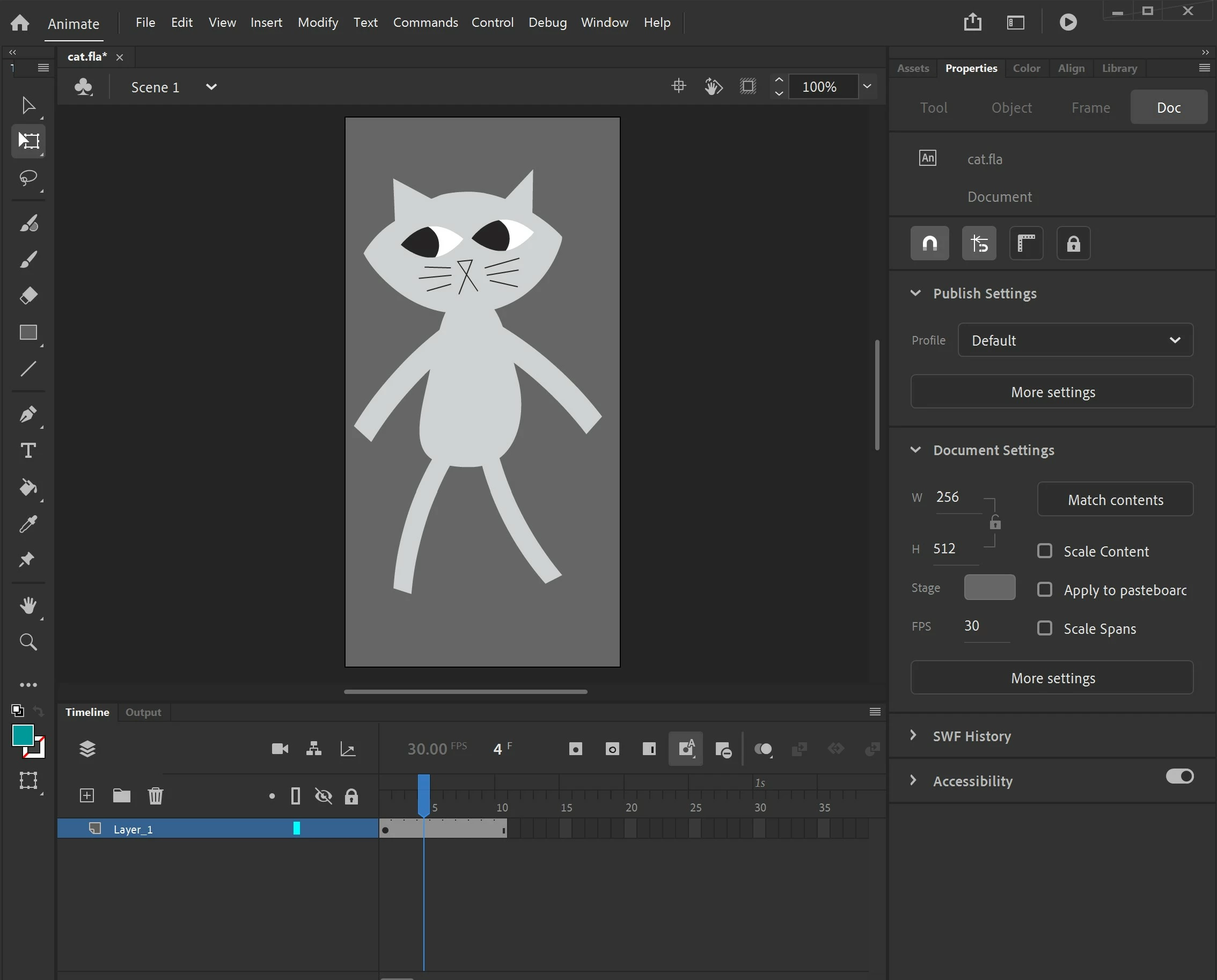Click the Match contents button
The image size is (1217, 980).
(x=1115, y=500)
